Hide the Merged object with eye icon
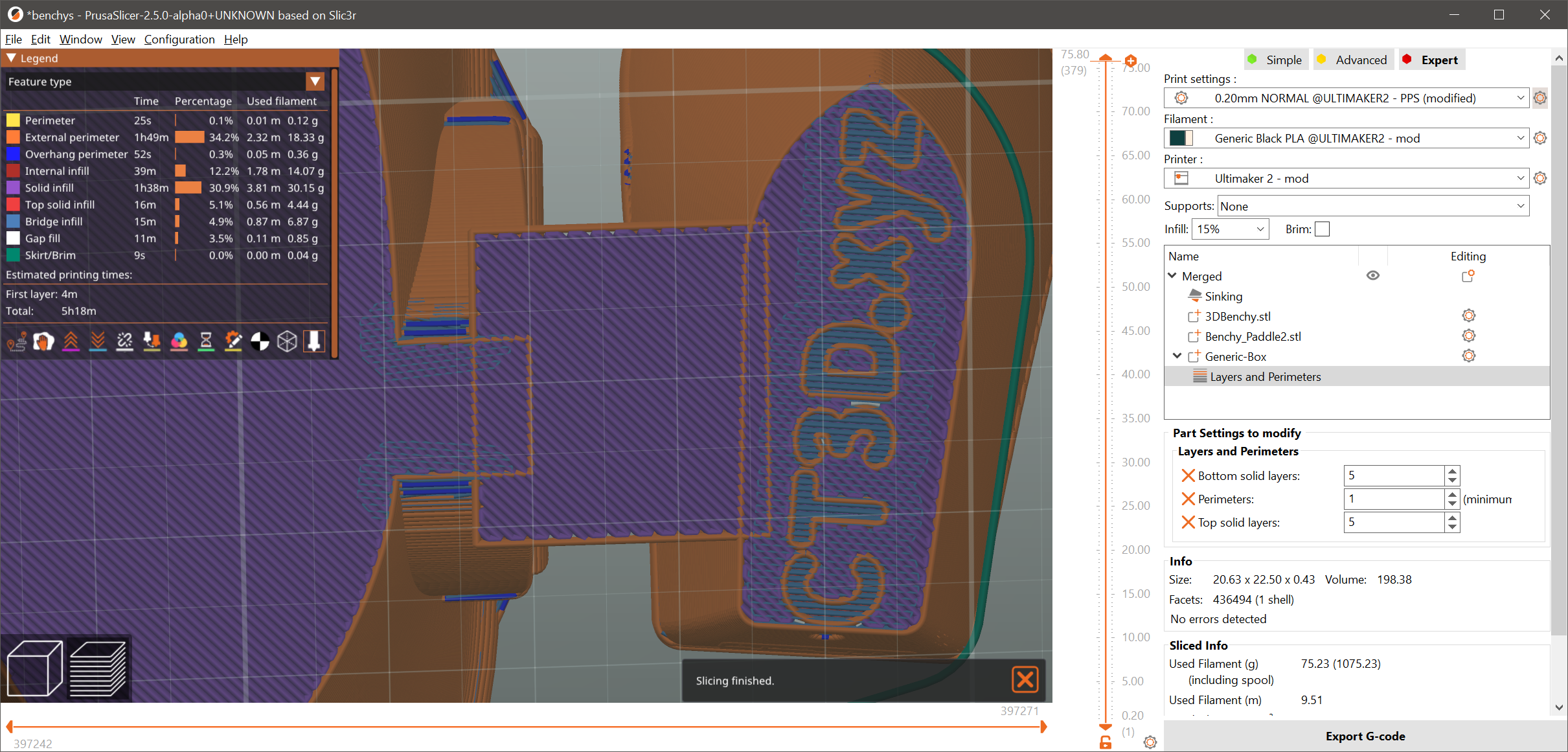Screen dimensions: 1568x752 1372,276
